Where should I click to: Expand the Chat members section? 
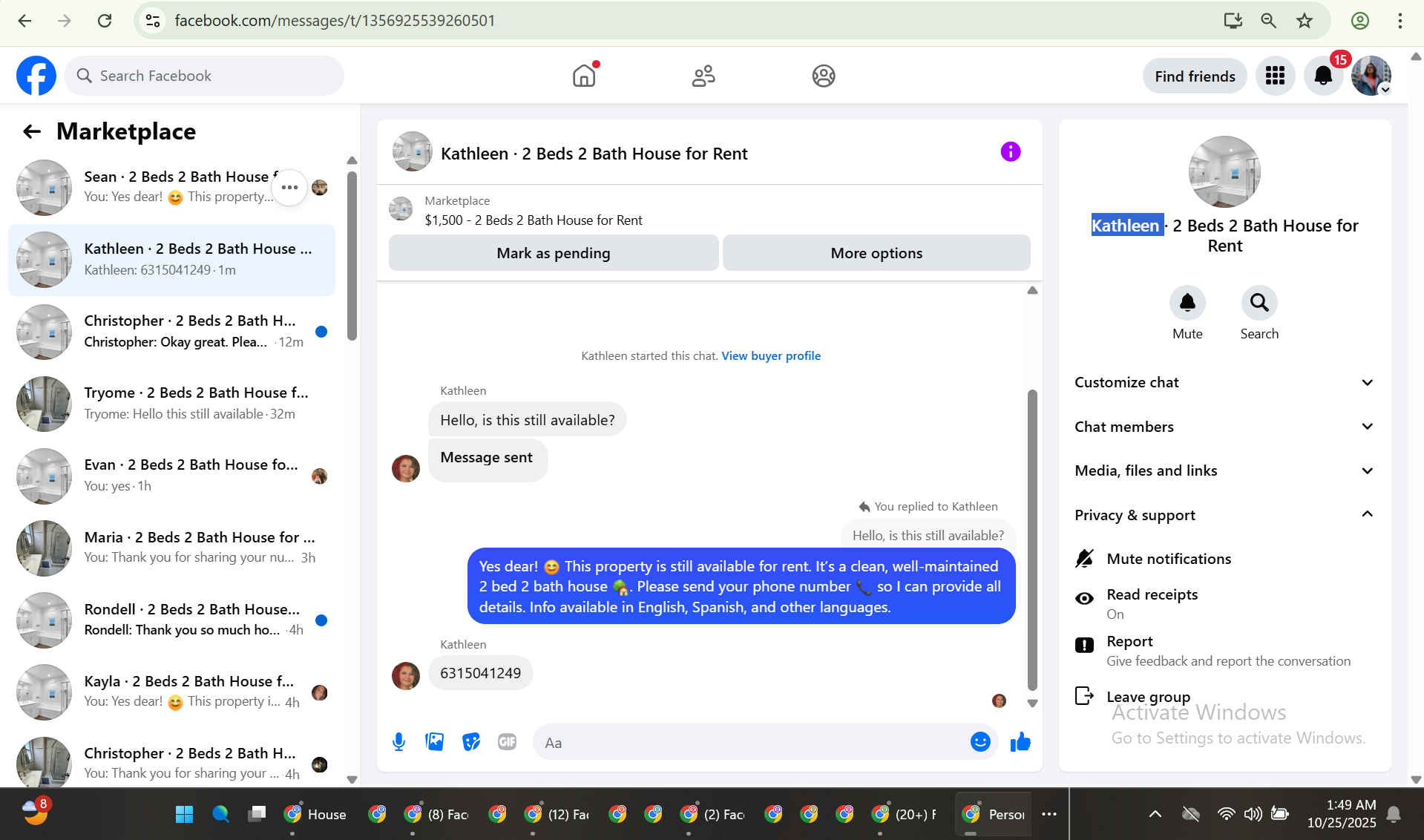pyautogui.click(x=1224, y=427)
